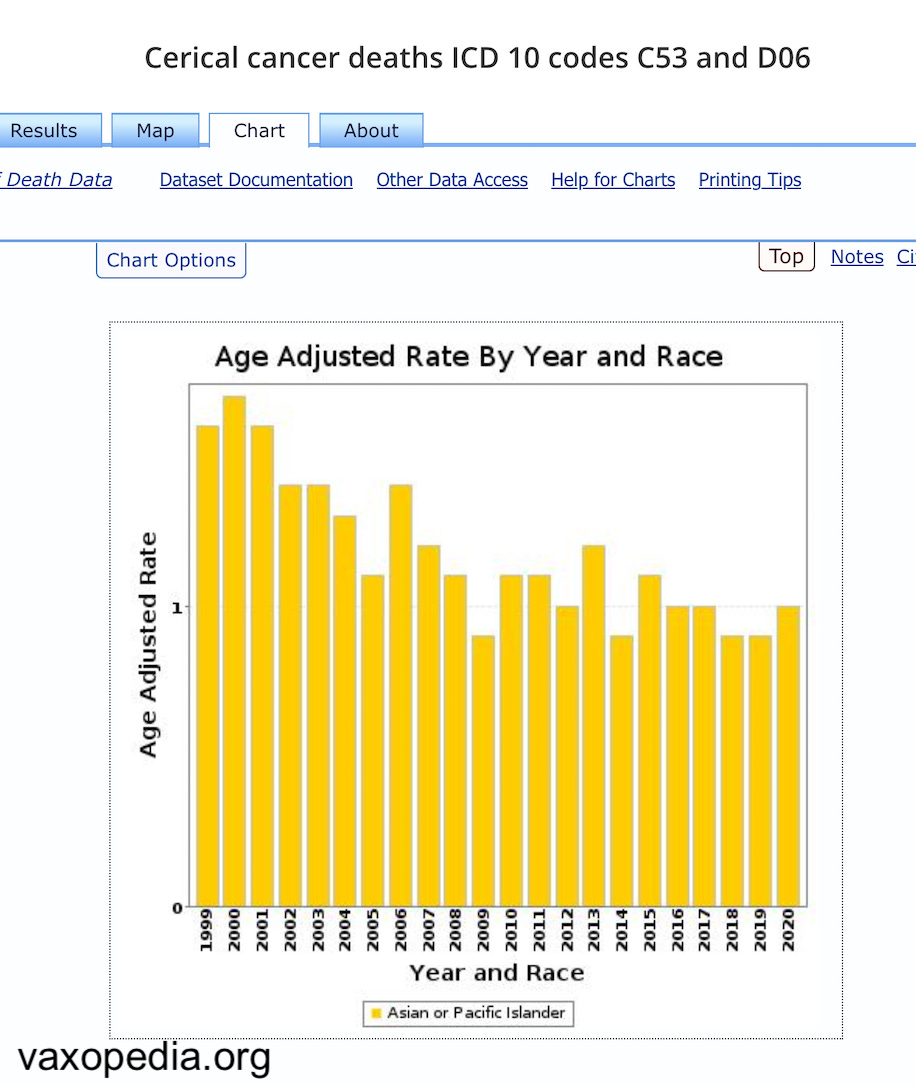Open the Notes link

coord(856,256)
